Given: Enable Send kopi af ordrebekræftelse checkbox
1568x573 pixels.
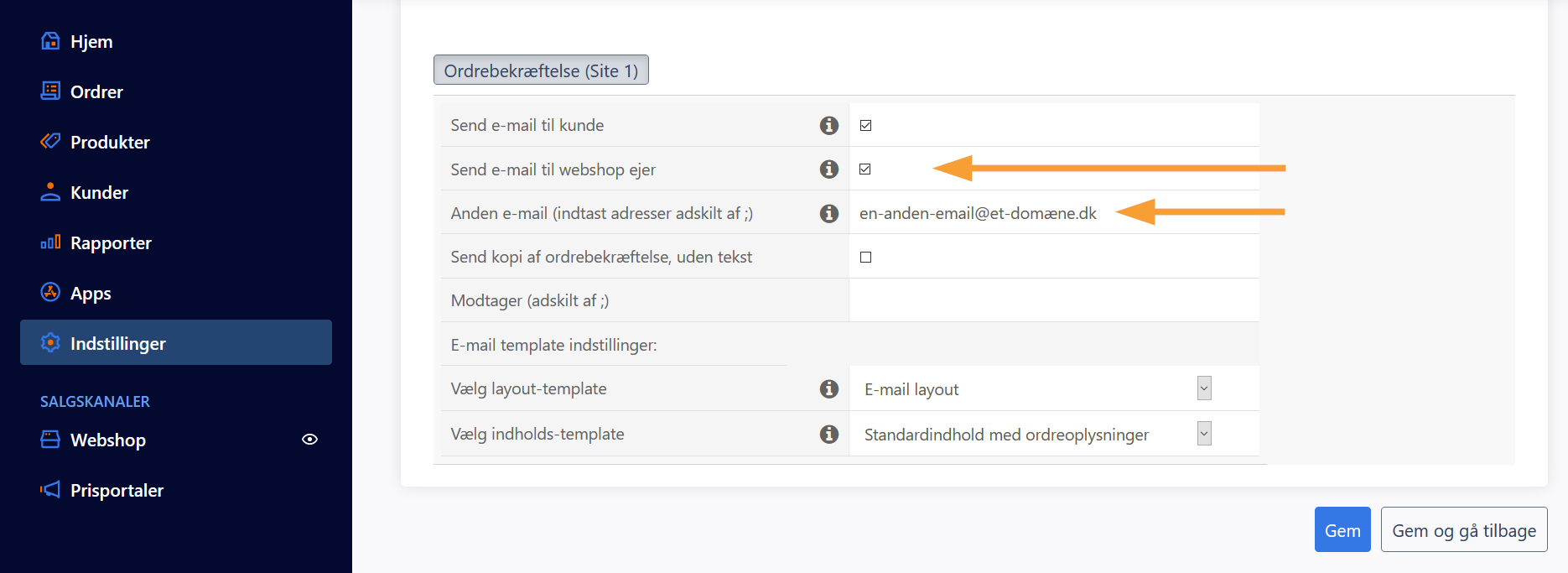Looking at the screenshot, I should click(x=866, y=258).
